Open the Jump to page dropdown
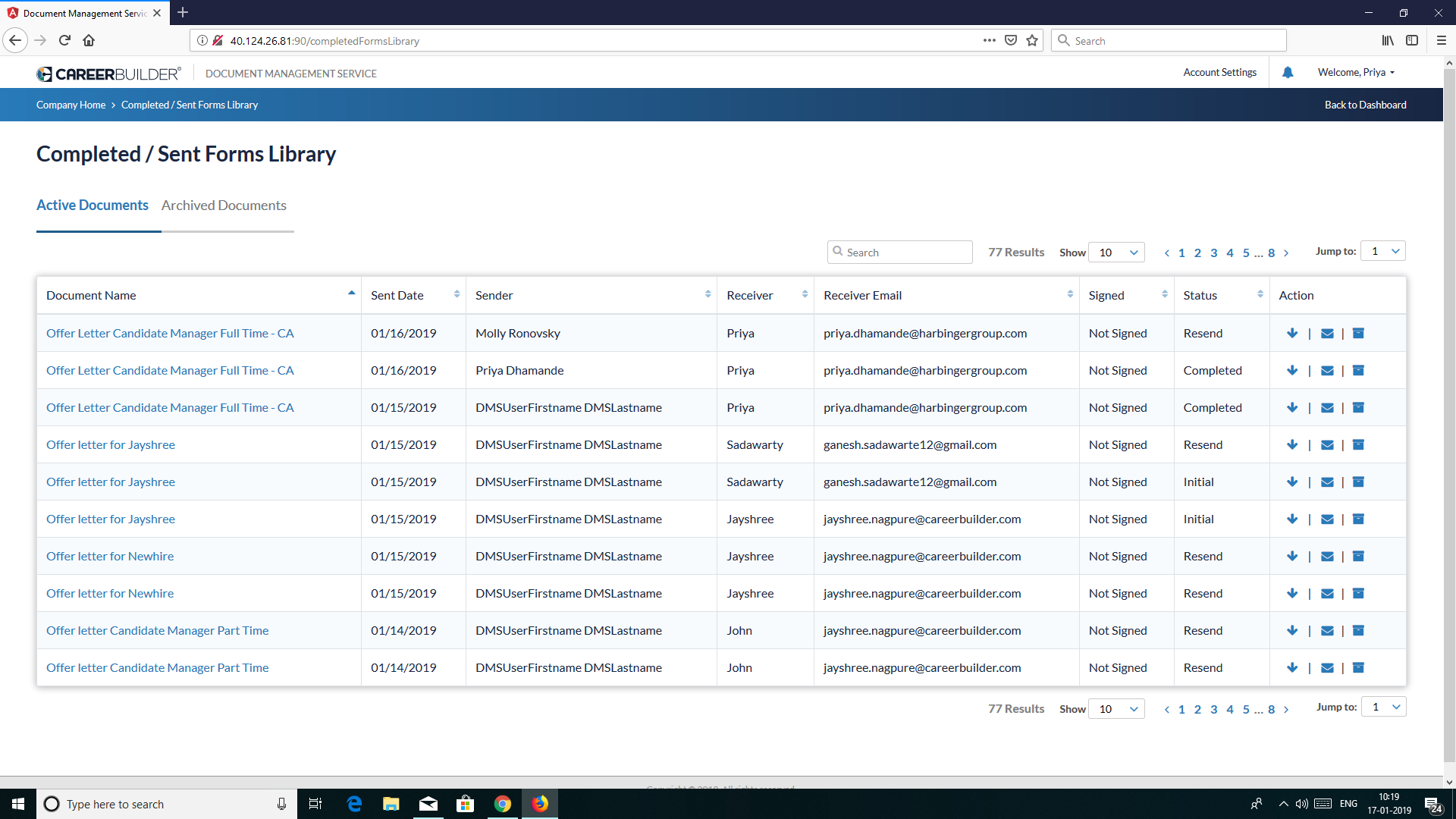Screen dimensions: 1456x819 coord(1383,250)
